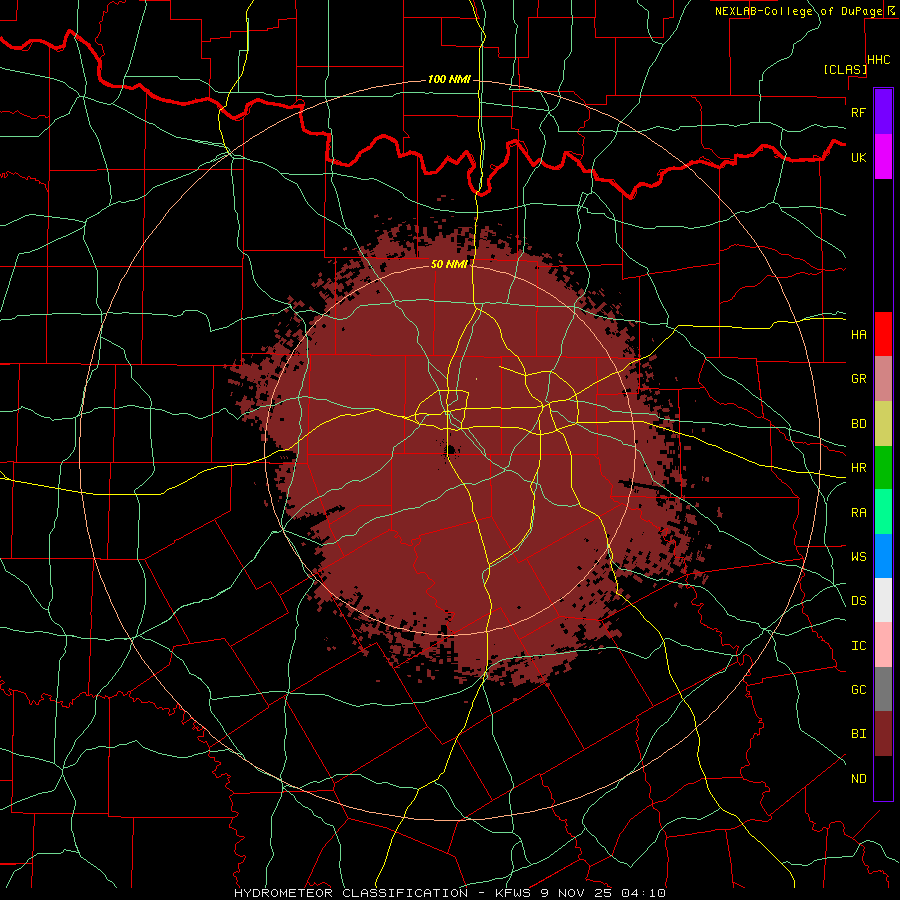Click the WS blue legend swatch
900x900 pixels.
click(x=883, y=556)
